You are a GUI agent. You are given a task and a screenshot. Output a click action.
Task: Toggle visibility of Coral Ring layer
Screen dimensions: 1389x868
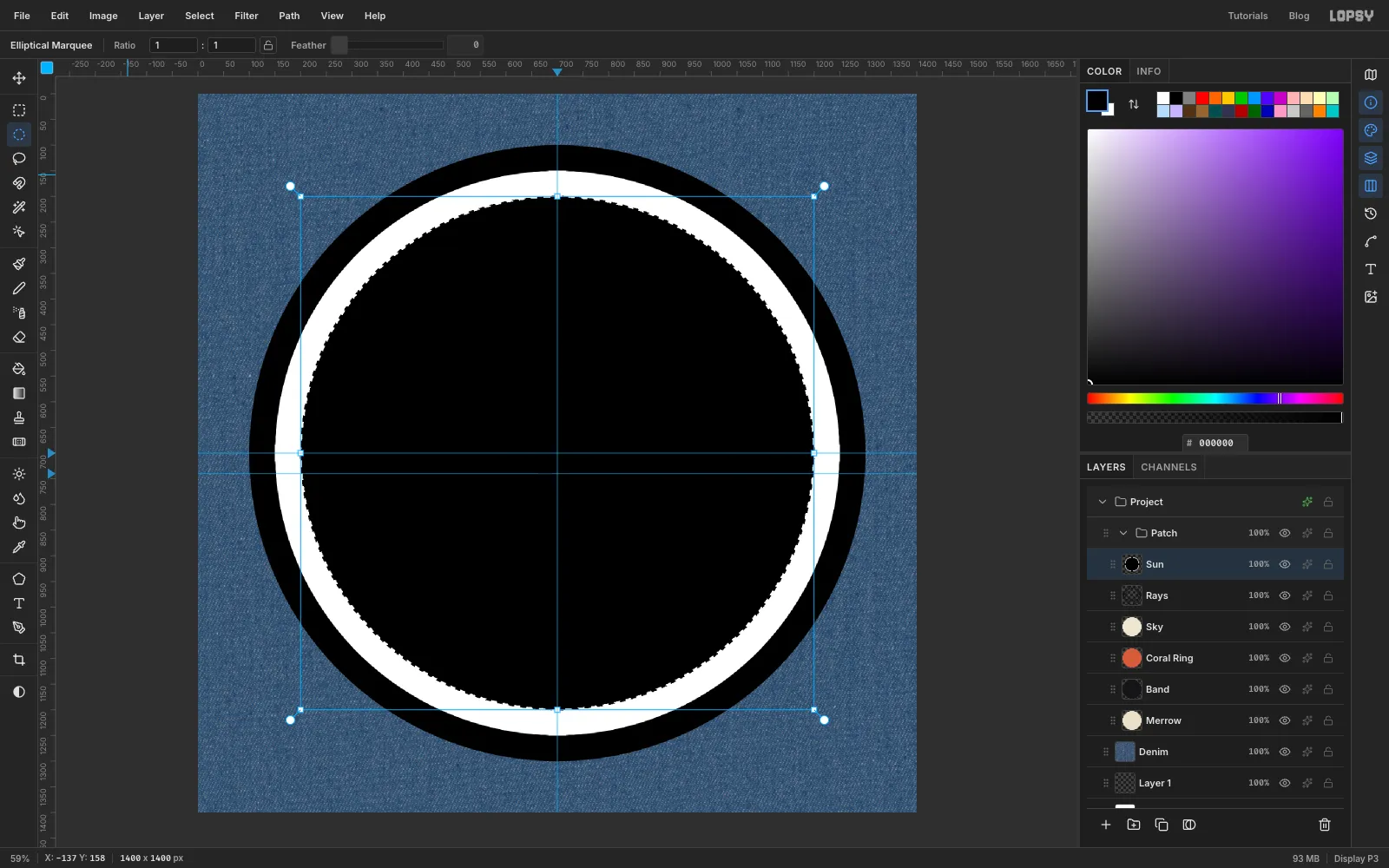coord(1285,658)
